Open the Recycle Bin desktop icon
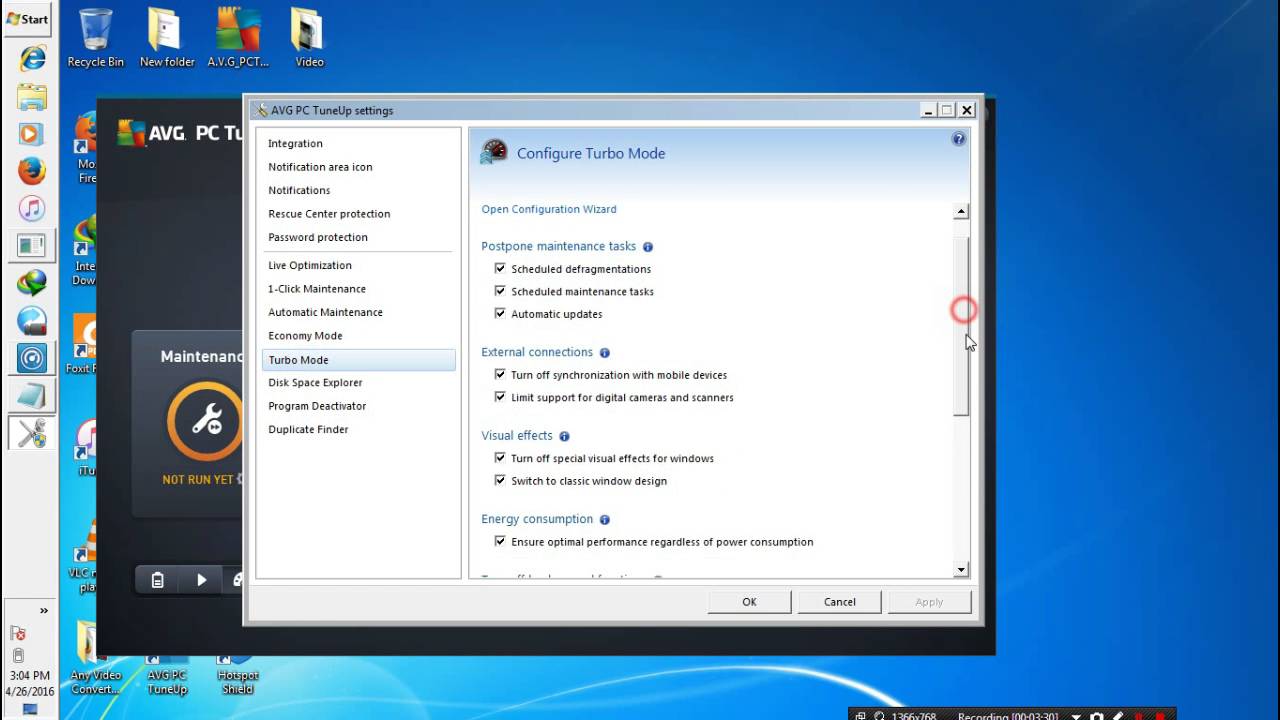The height and width of the screenshot is (720, 1280). [x=96, y=38]
